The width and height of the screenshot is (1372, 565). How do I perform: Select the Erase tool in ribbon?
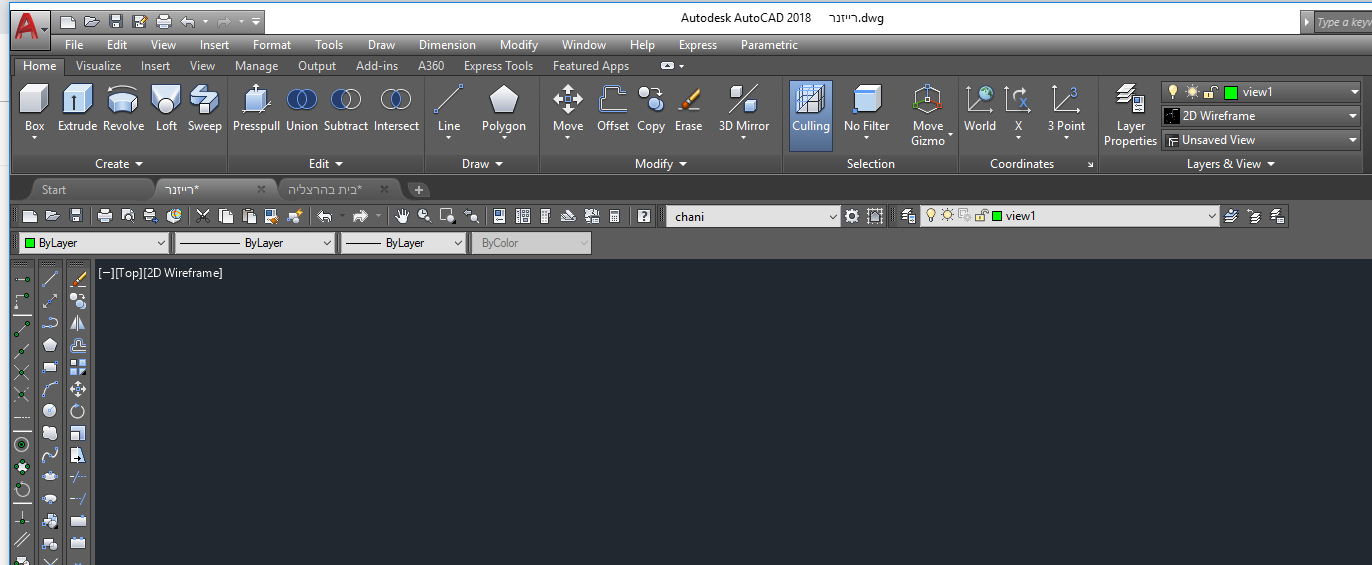[688, 108]
